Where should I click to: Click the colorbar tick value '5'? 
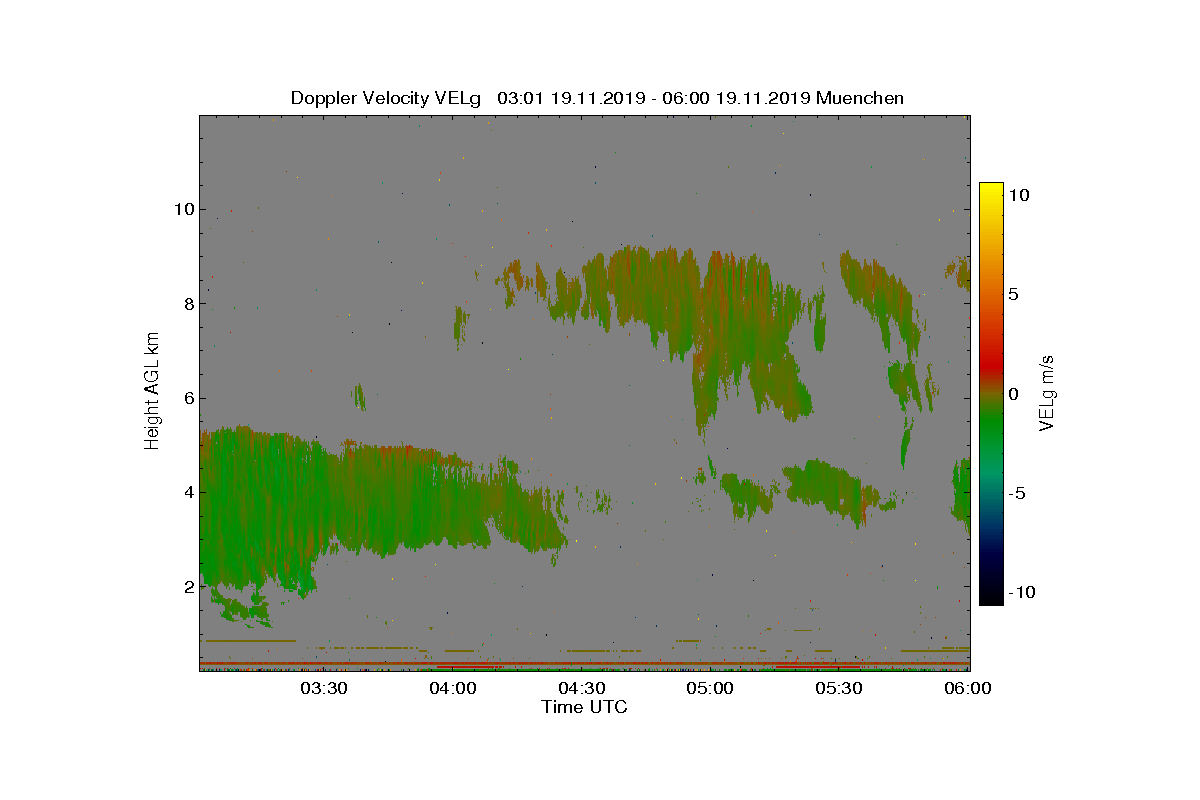click(x=1013, y=295)
